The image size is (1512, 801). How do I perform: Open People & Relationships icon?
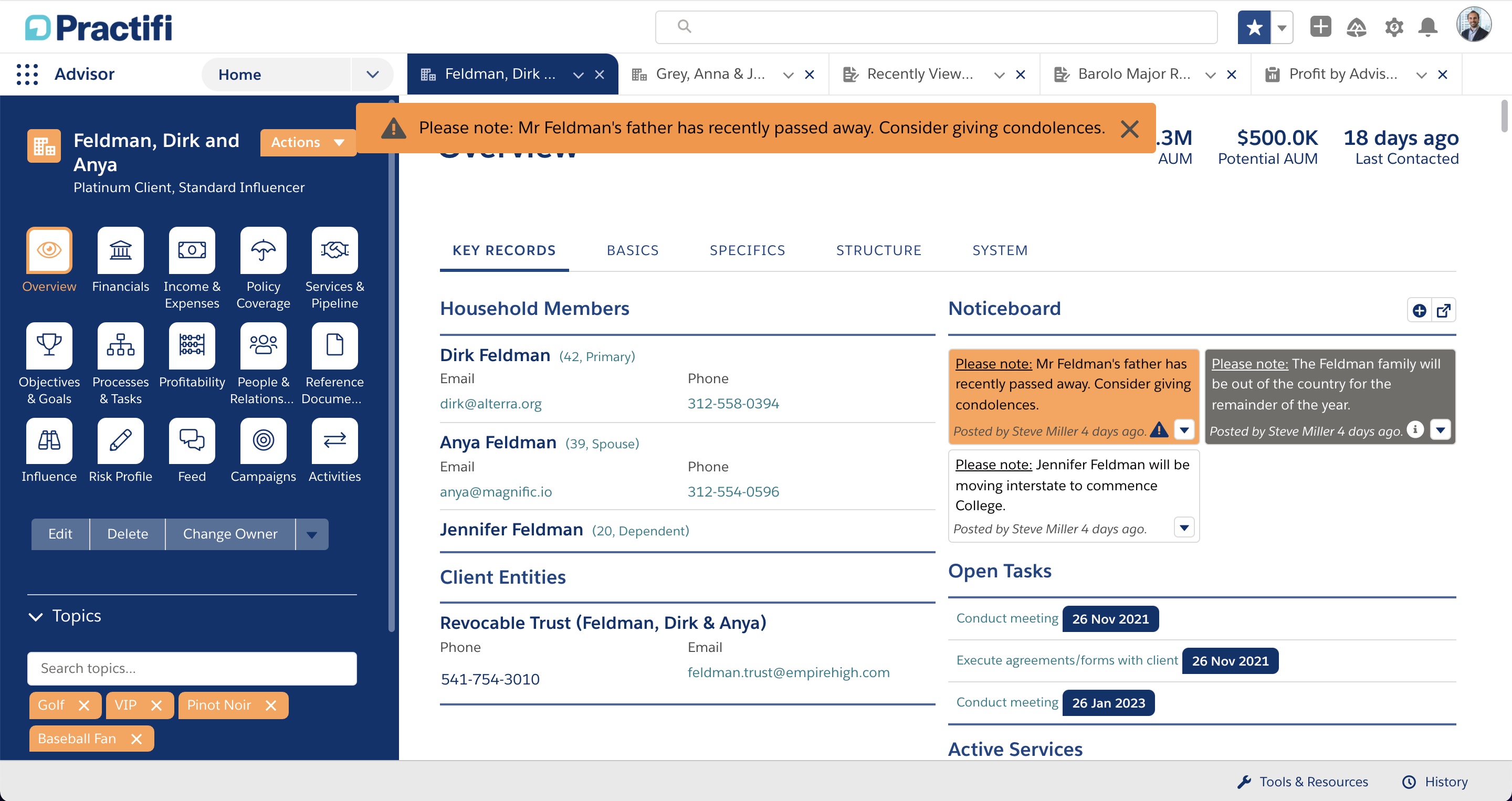pyautogui.click(x=263, y=345)
